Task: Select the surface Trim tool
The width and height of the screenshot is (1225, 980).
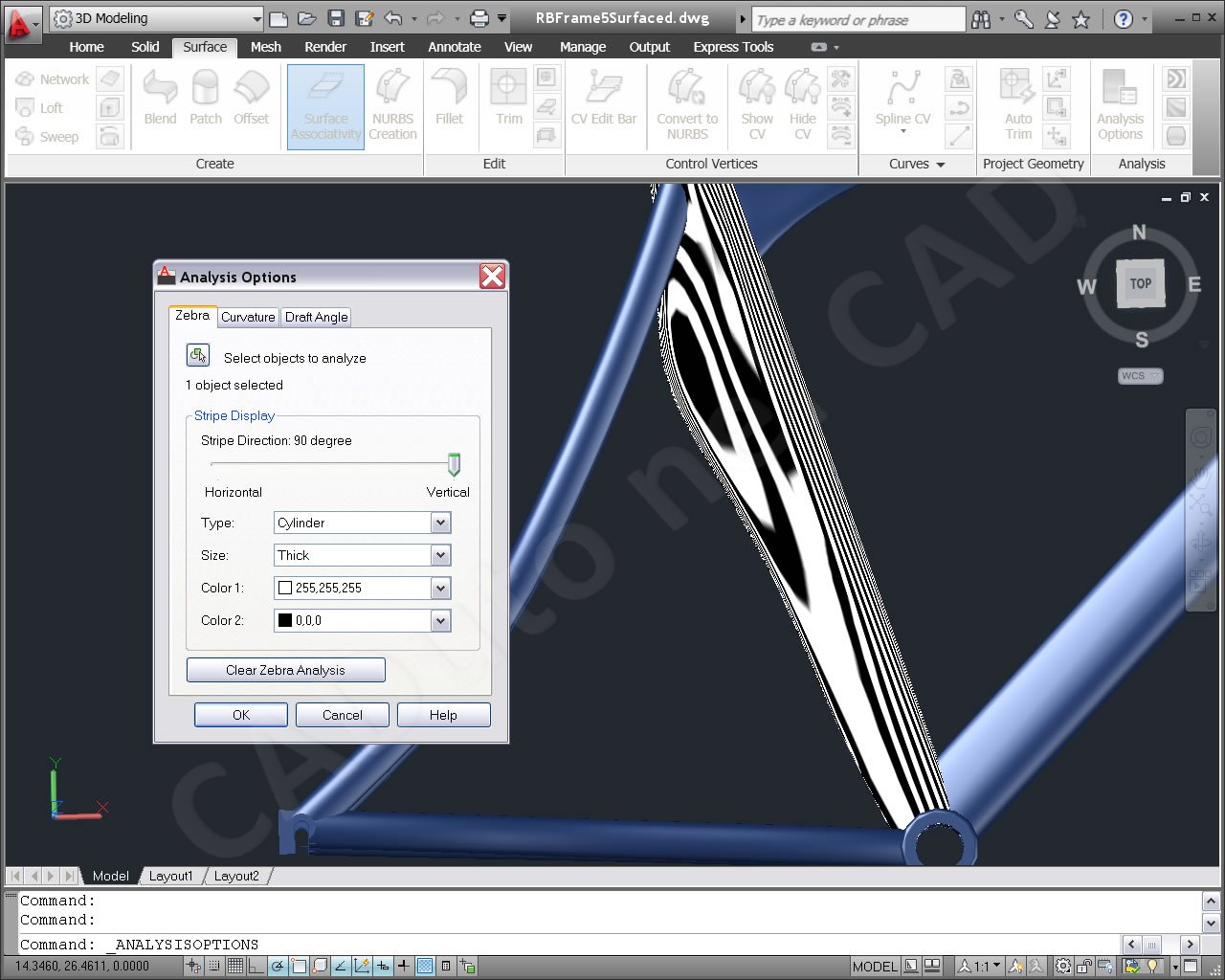Action: pyautogui.click(x=508, y=99)
